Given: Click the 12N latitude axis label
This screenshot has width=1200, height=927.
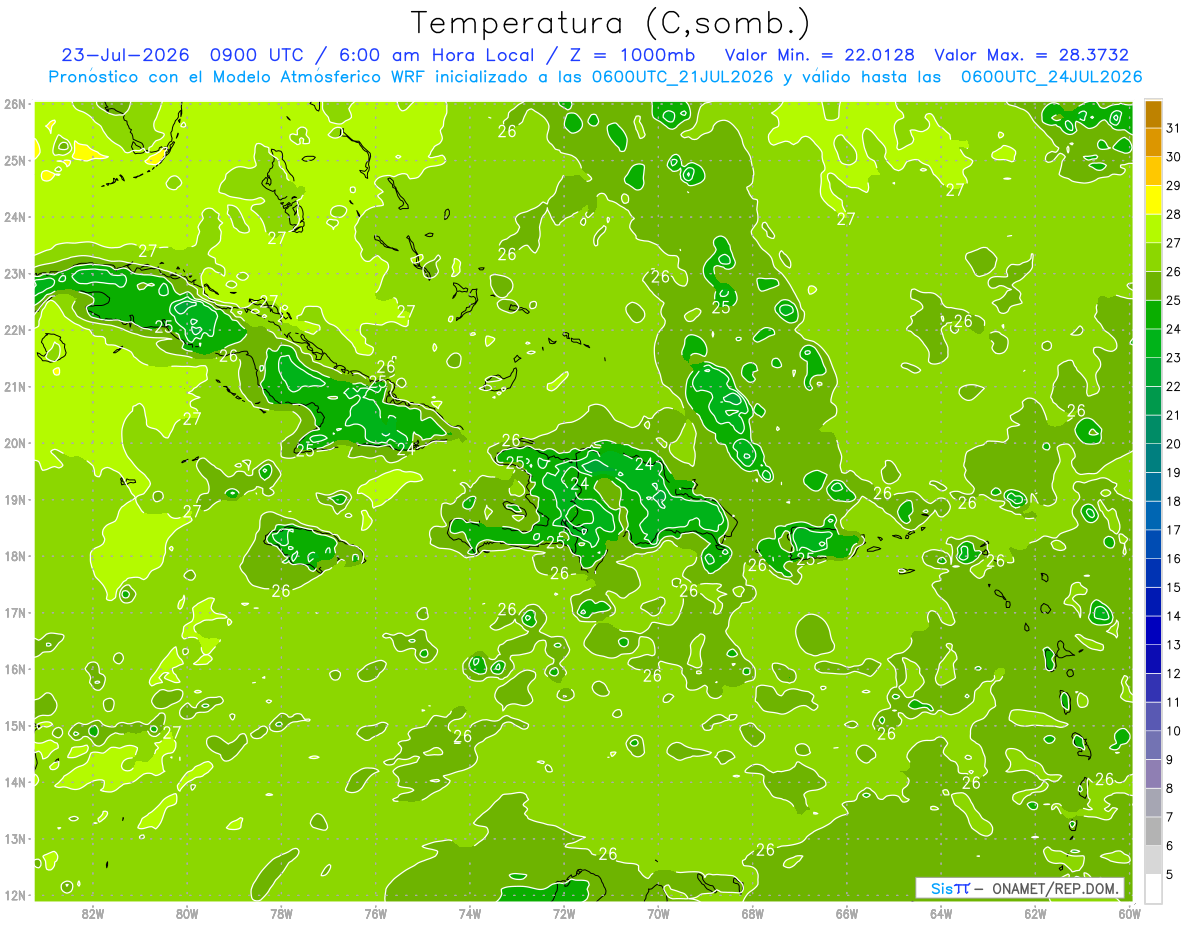Looking at the screenshot, I should coord(14,895).
